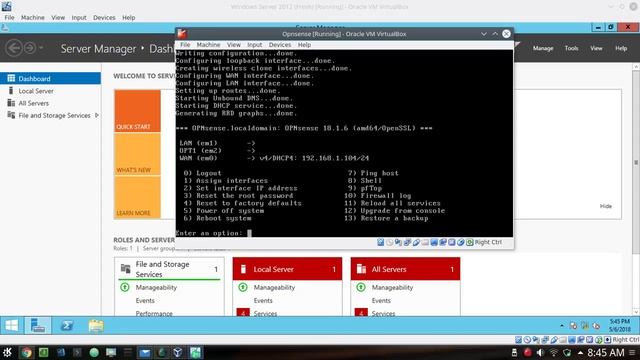Open the All Servers red tile header

(405, 269)
